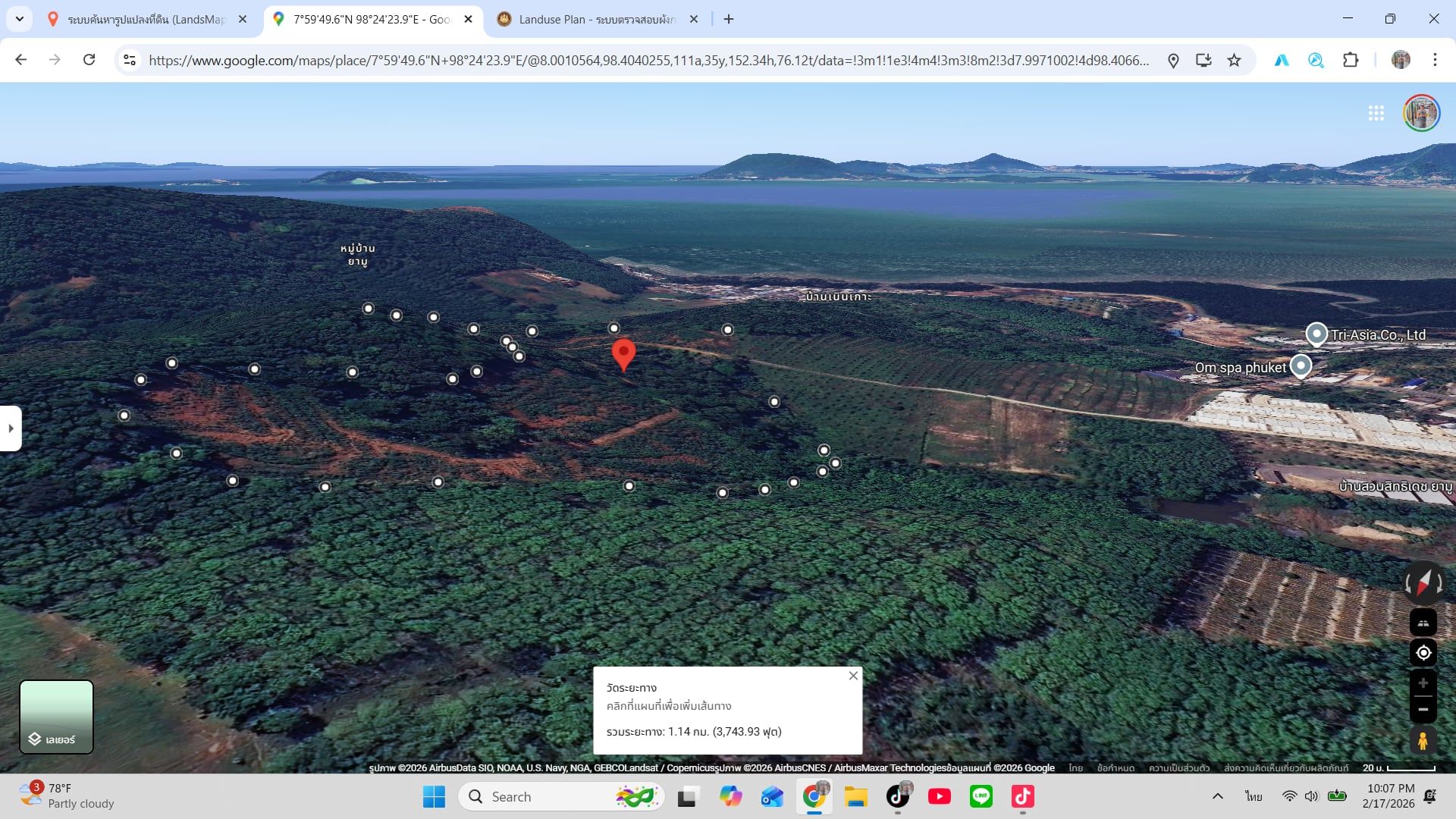Open the clock and date panel
This screenshot has height=819, width=1456.
(x=1389, y=796)
